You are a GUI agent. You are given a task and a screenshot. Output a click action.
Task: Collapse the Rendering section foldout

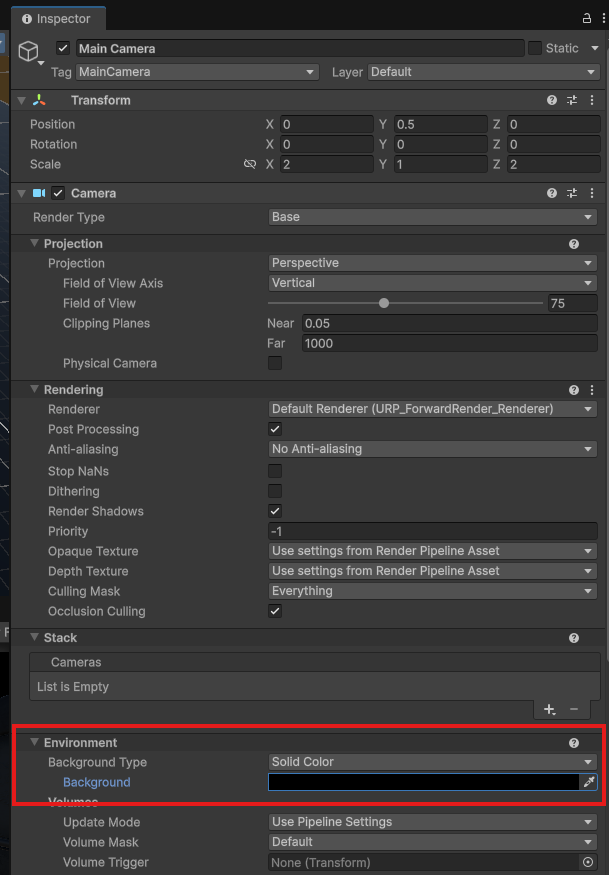pyautogui.click(x=35, y=390)
